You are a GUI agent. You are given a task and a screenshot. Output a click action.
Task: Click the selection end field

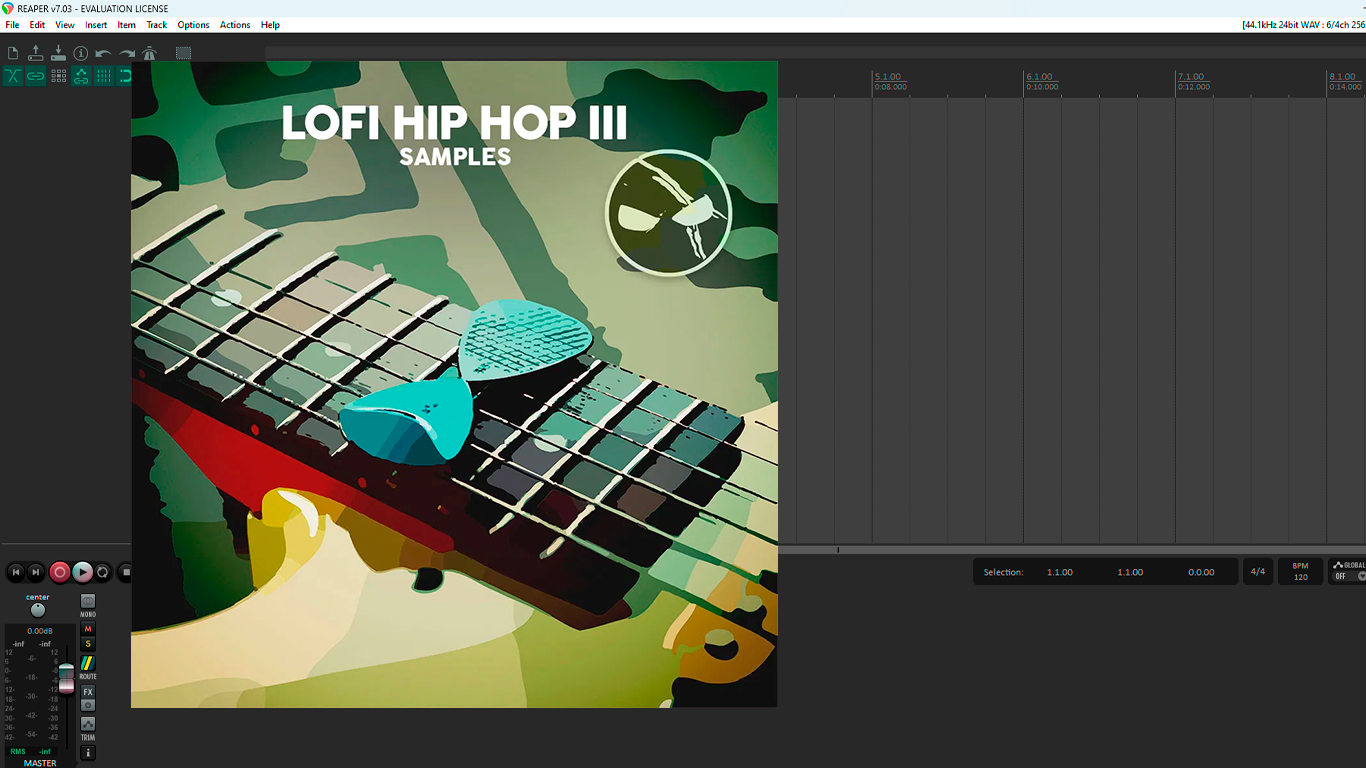(x=1130, y=572)
